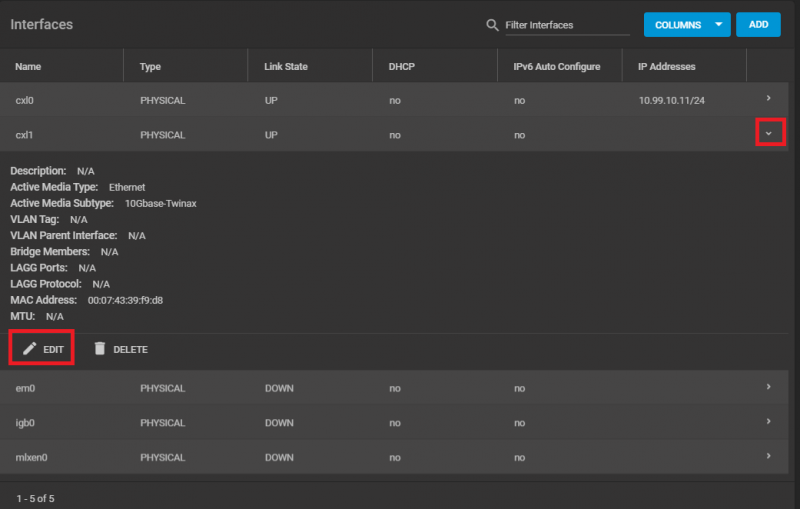Image resolution: width=800 pixels, height=509 pixels.
Task: Click the trash can DELETE icon
Action: pyautogui.click(x=99, y=349)
